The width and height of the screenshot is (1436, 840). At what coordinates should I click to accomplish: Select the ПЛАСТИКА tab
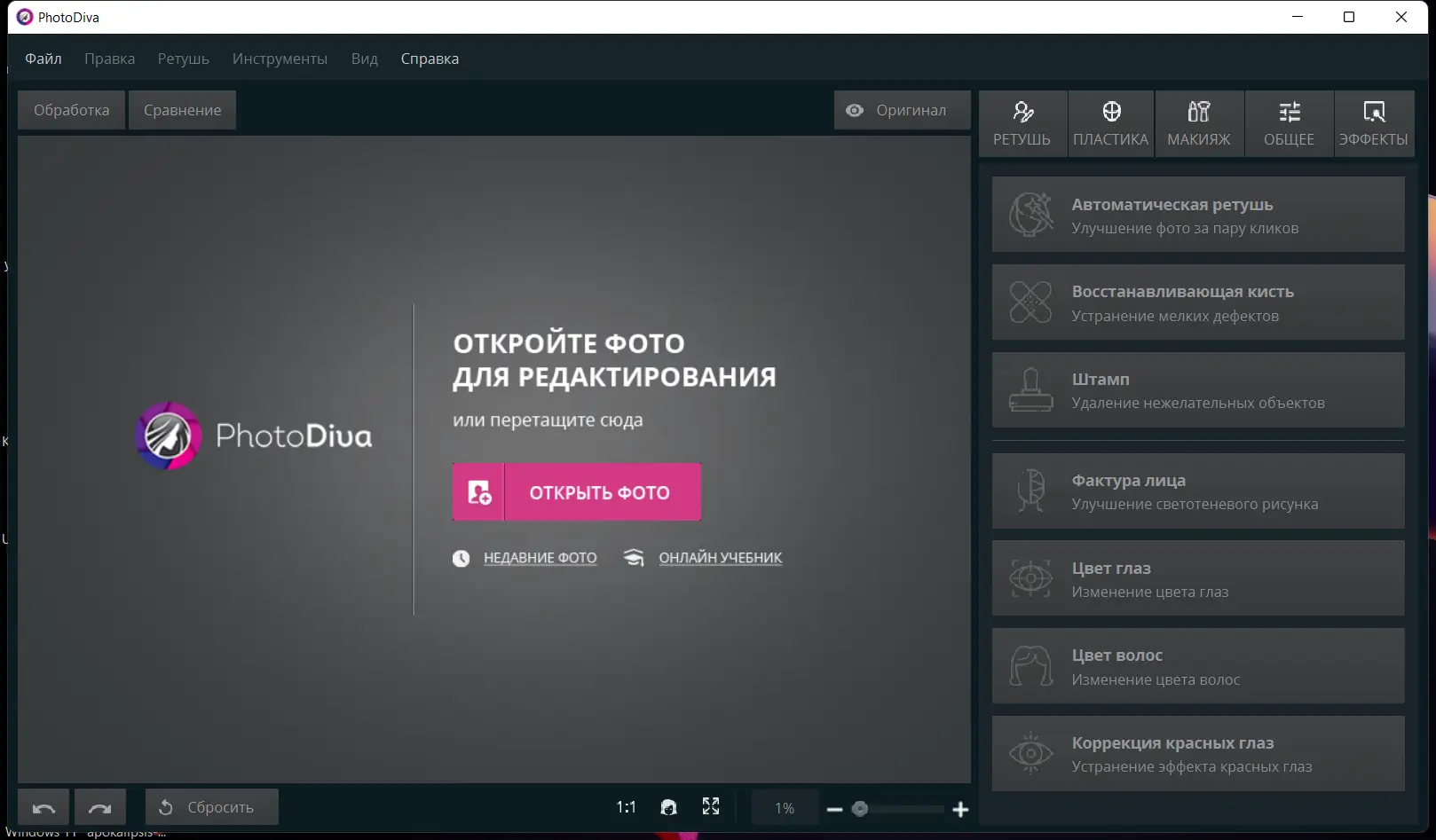(x=1111, y=123)
